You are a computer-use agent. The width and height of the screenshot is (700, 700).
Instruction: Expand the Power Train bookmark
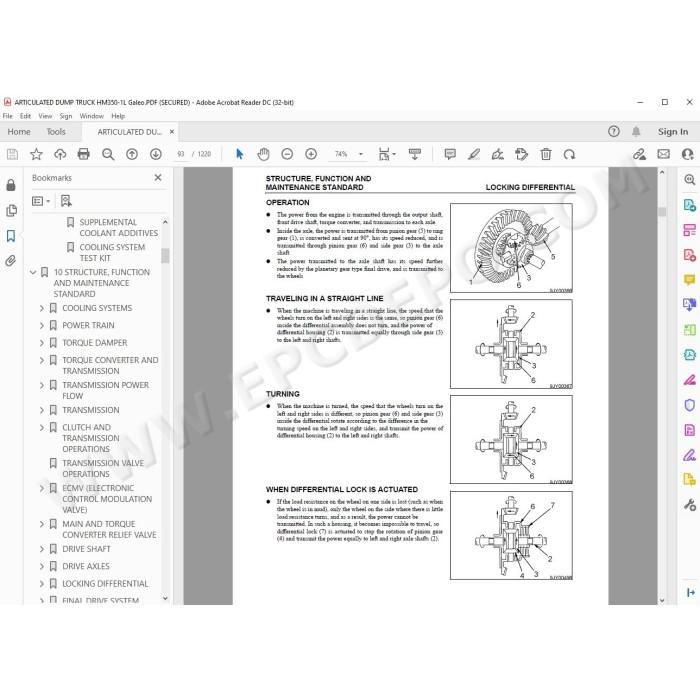[x=42, y=325]
